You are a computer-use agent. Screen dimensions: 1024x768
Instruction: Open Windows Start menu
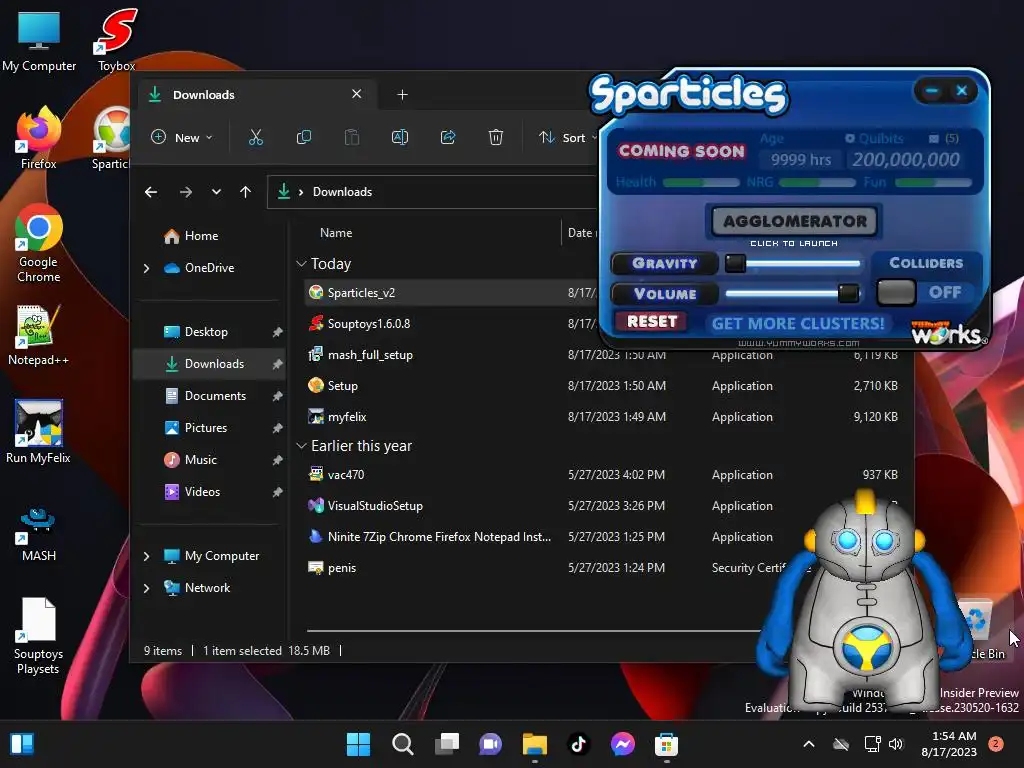click(x=358, y=744)
